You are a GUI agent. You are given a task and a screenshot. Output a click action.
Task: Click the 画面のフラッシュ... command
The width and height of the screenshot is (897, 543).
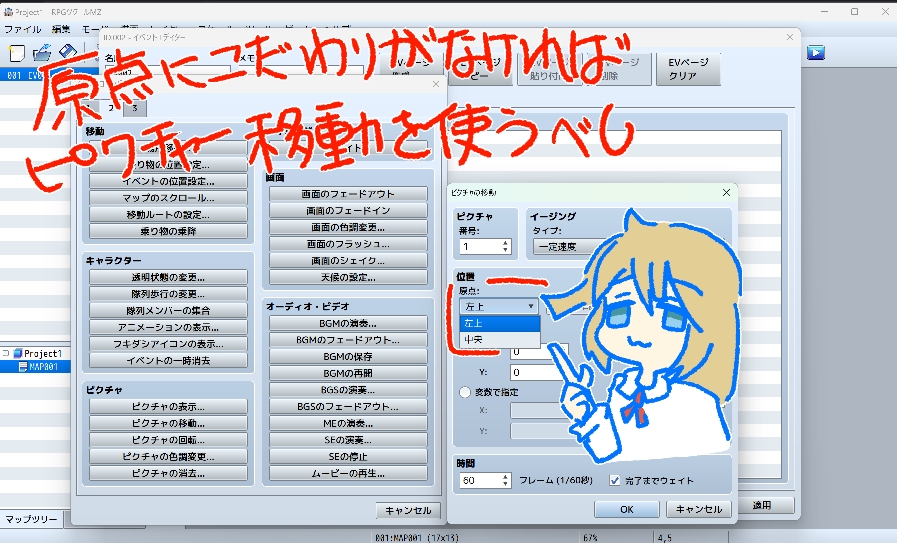click(348, 244)
